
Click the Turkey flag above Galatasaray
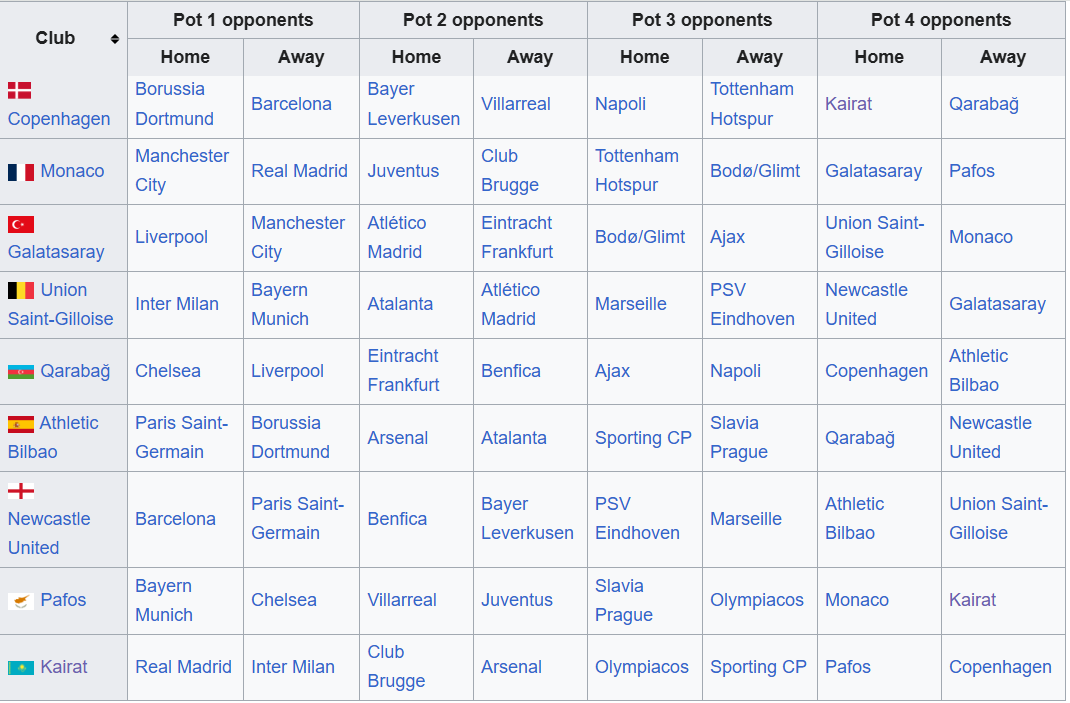20,225
